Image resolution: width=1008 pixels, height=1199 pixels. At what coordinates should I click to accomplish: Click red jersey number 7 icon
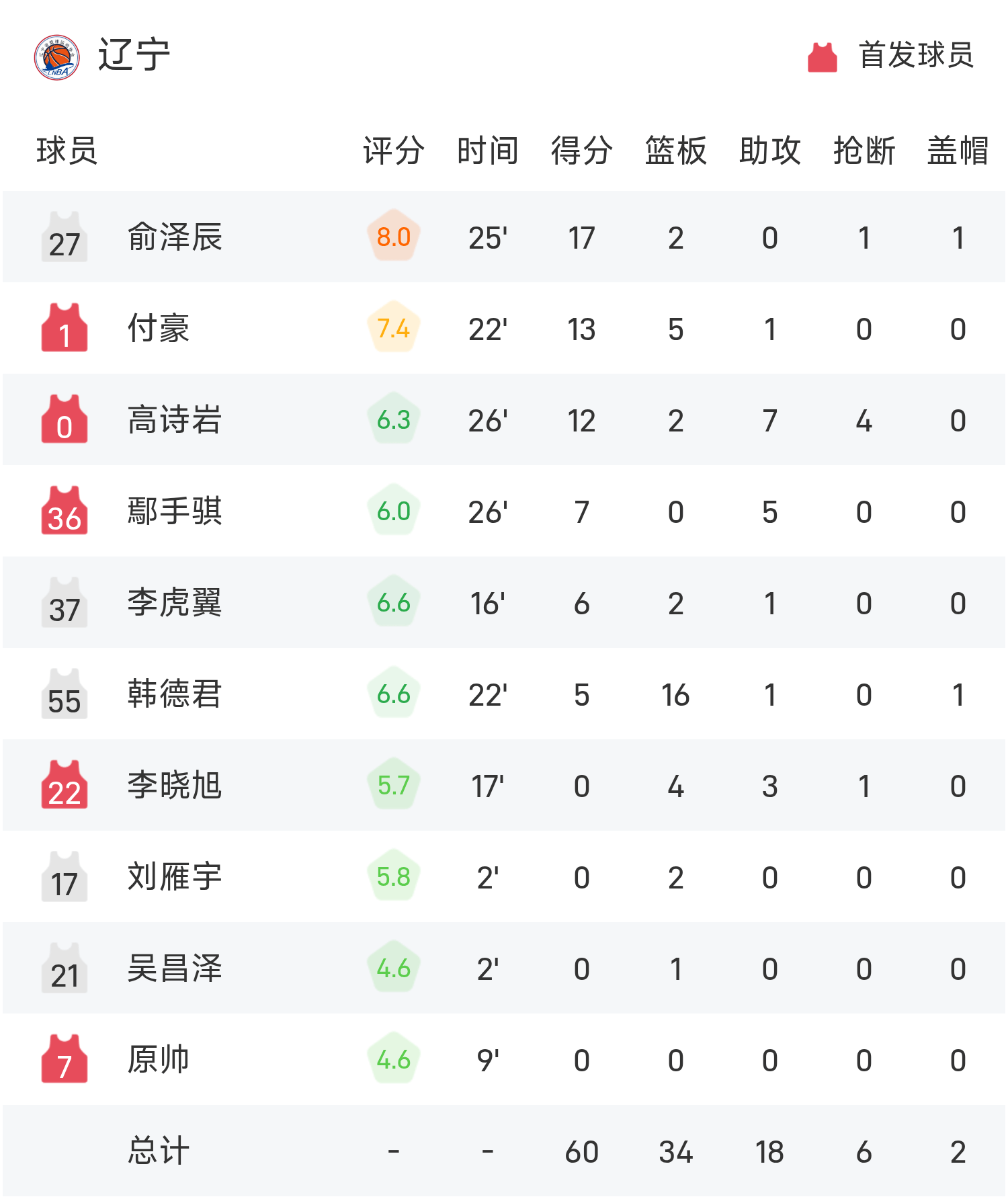(65, 1060)
